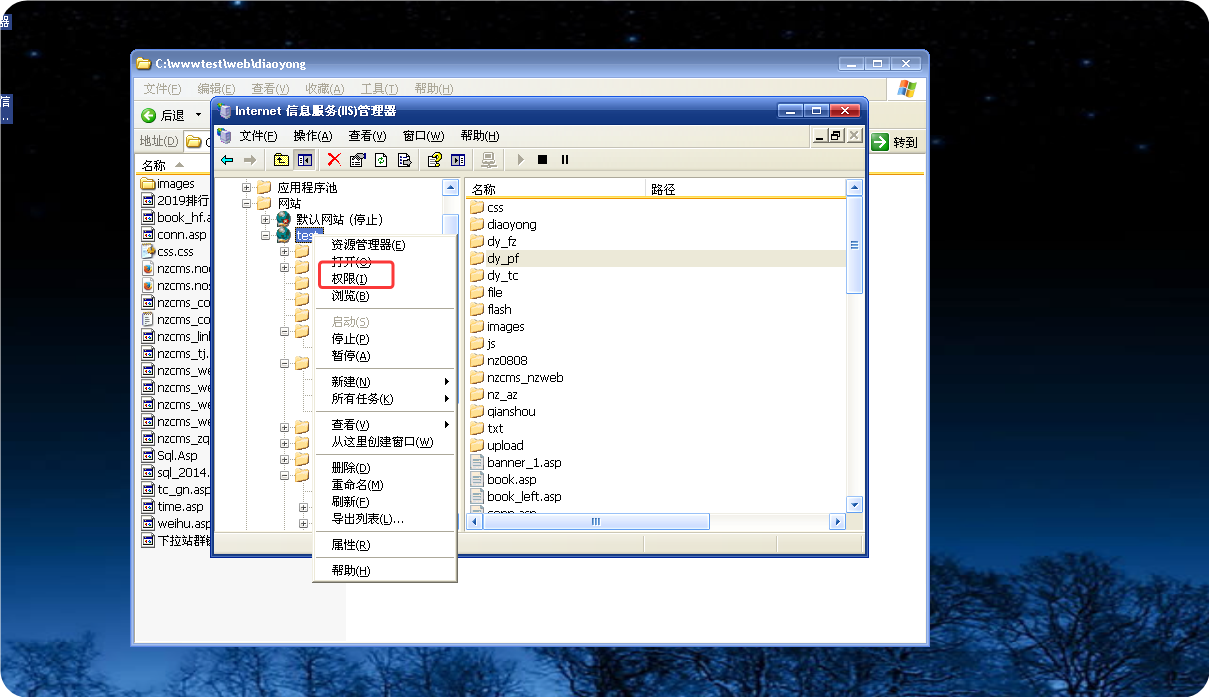Open Properties via the toolbar icon
Image resolution: width=1209 pixels, height=697 pixels.
[x=357, y=160]
